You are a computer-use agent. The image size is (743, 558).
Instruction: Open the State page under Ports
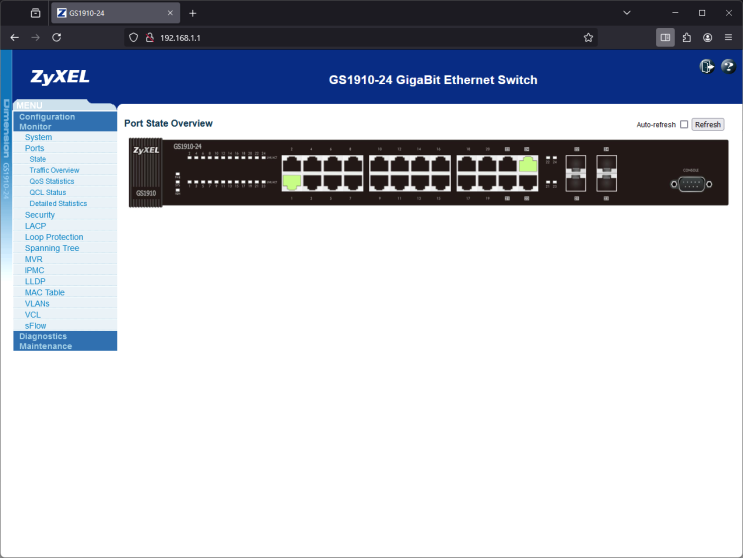[37, 159]
